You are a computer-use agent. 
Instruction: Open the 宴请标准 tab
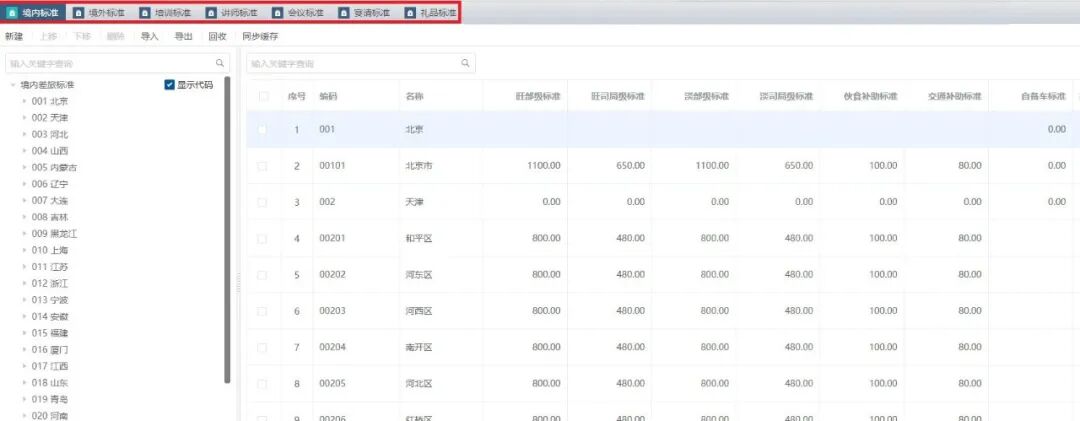pyautogui.click(x=365, y=13)
